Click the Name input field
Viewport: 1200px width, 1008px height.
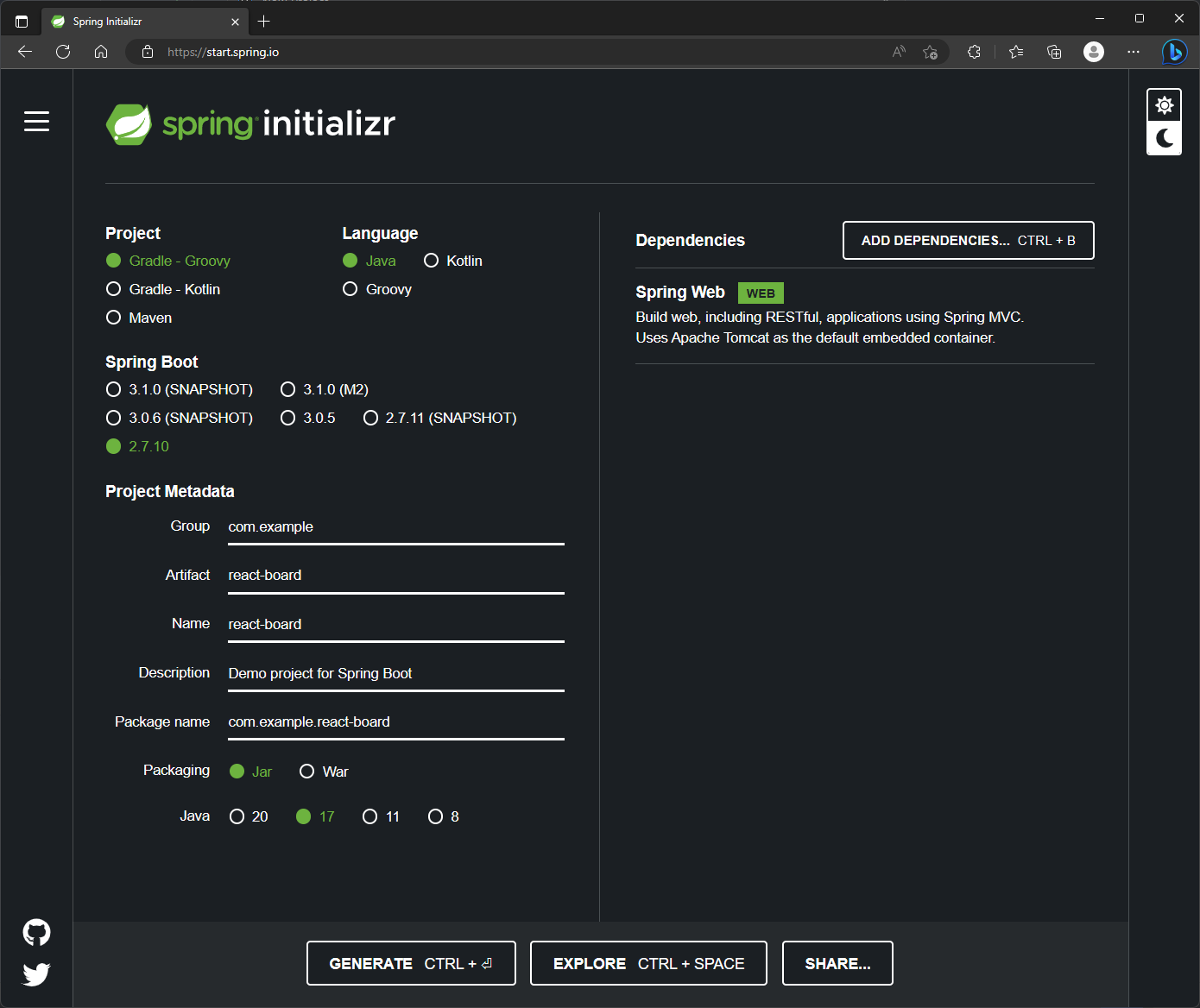pyautogui.click(x=396, y=625)
